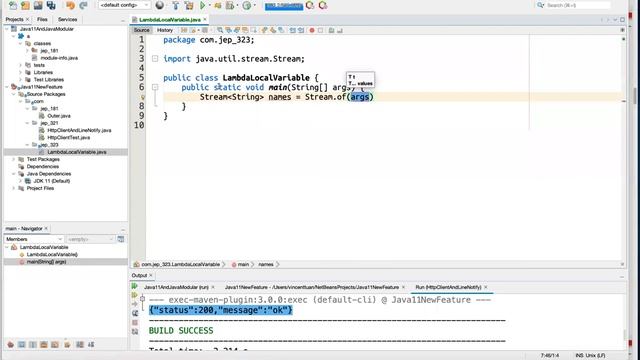The image size is (640, 360).
Task: Open Java11AndJavaModular (run) output tab
Action: click(176, 287)
